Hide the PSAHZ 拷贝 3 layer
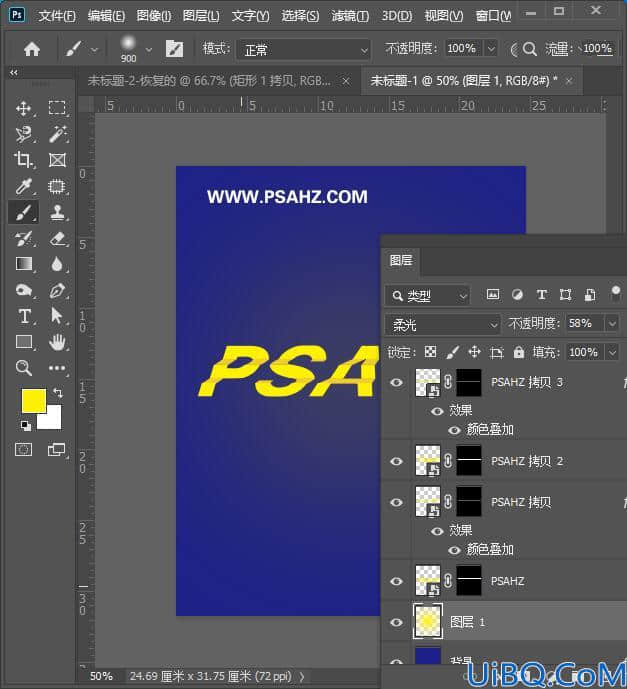627x689 pixels. tap(396, 382)
